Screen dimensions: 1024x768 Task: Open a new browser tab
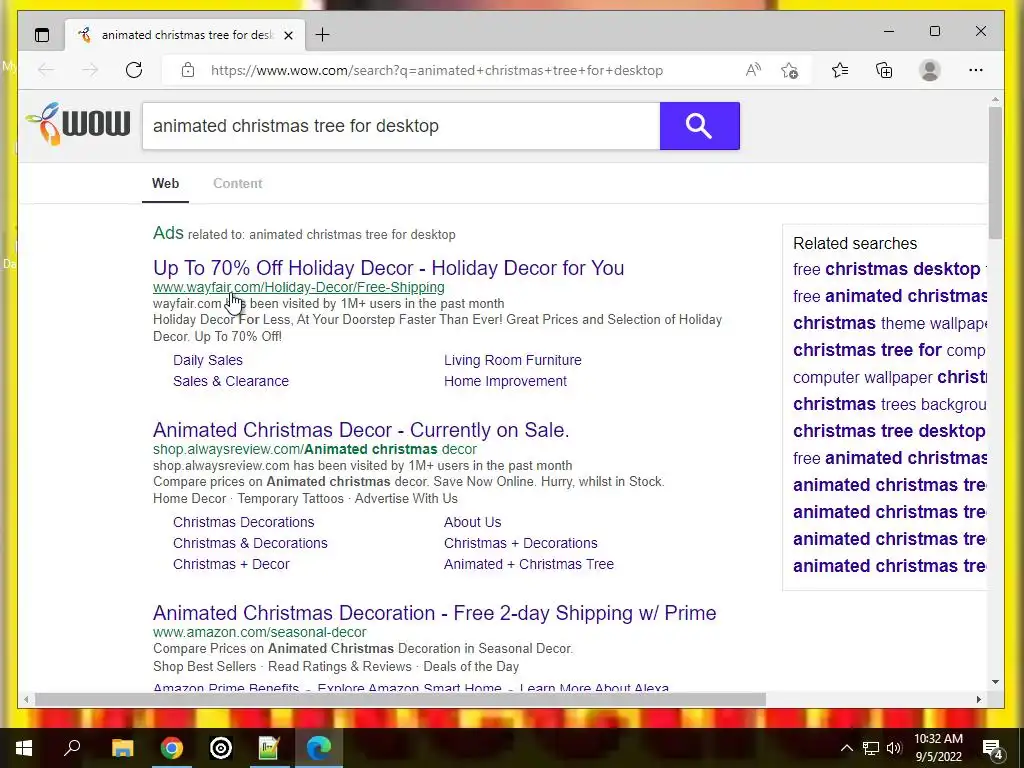pyautogui.click(x=323, y=35)
